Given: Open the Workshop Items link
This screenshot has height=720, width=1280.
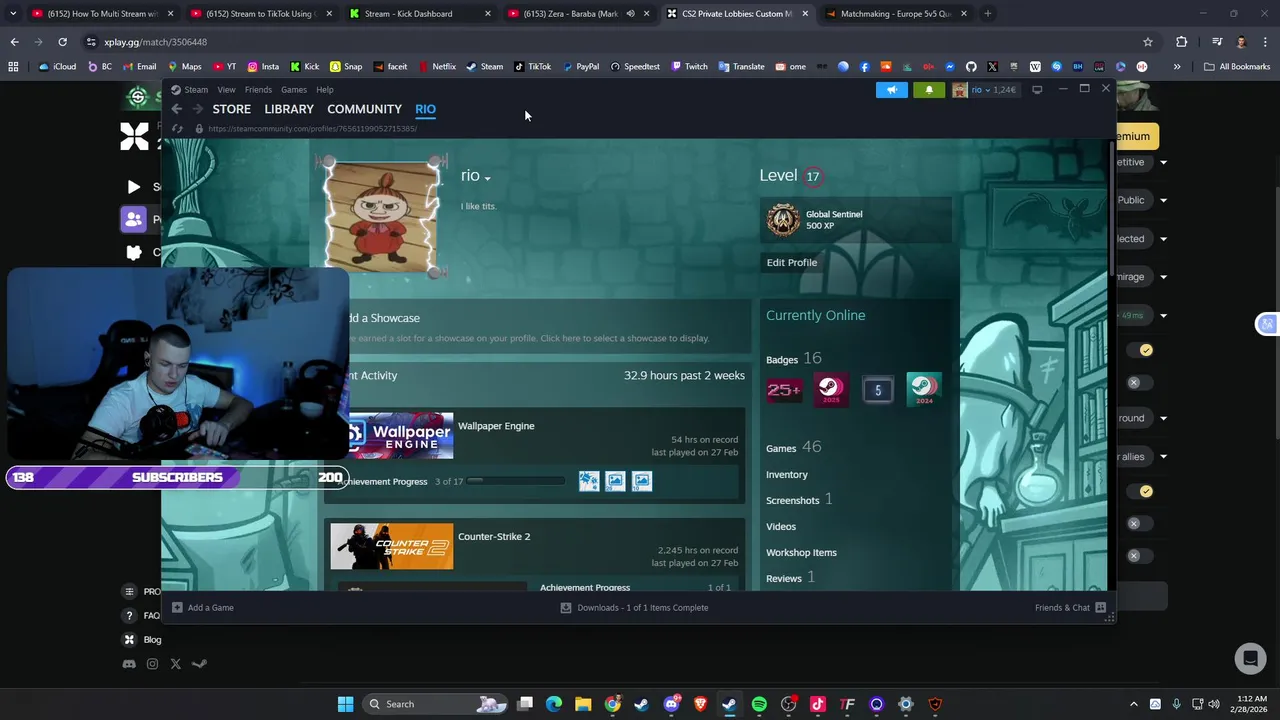Looking at the screenshot, I should coord(801,553).
